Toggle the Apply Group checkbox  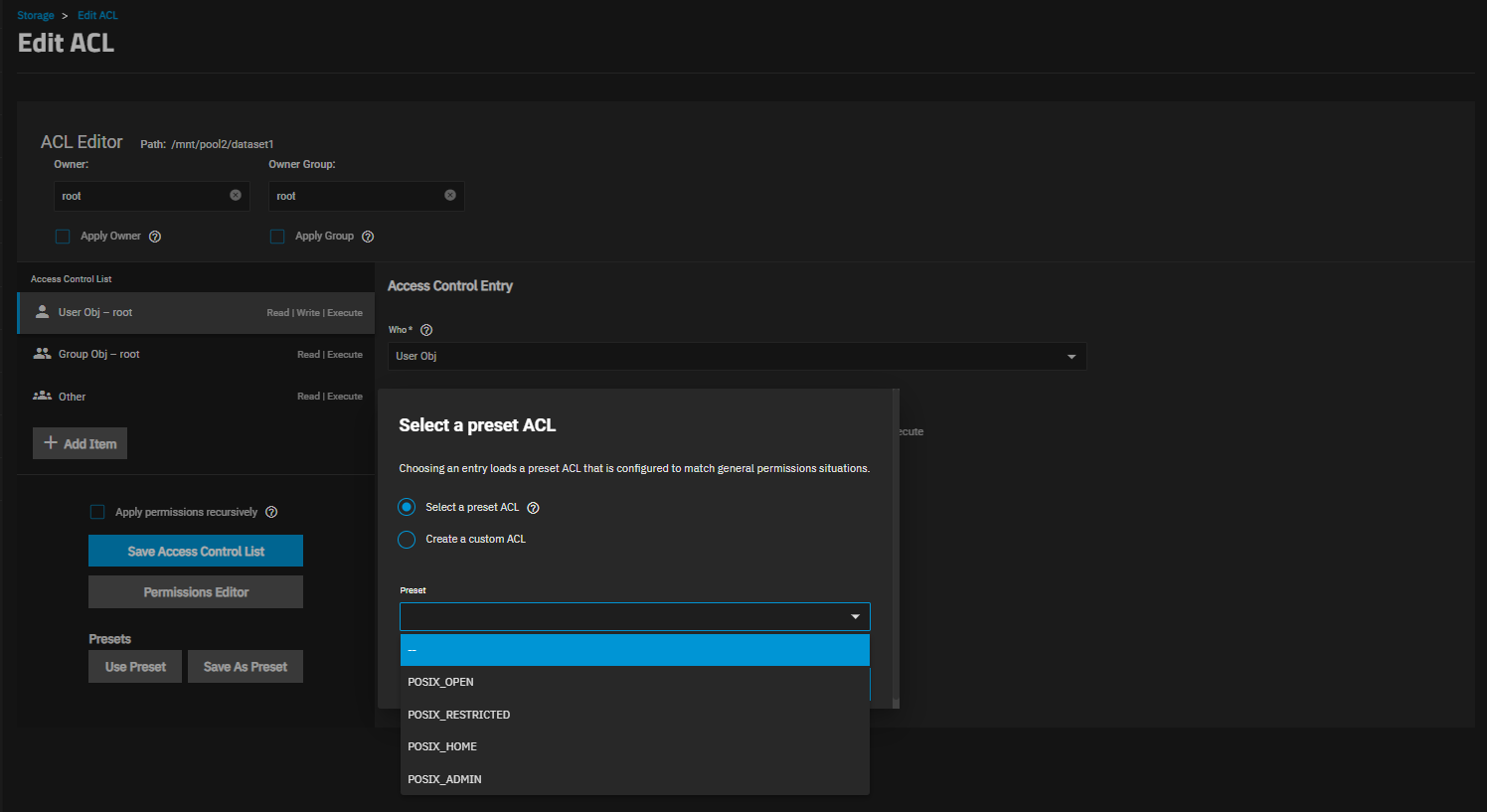[x=277, y=237]
